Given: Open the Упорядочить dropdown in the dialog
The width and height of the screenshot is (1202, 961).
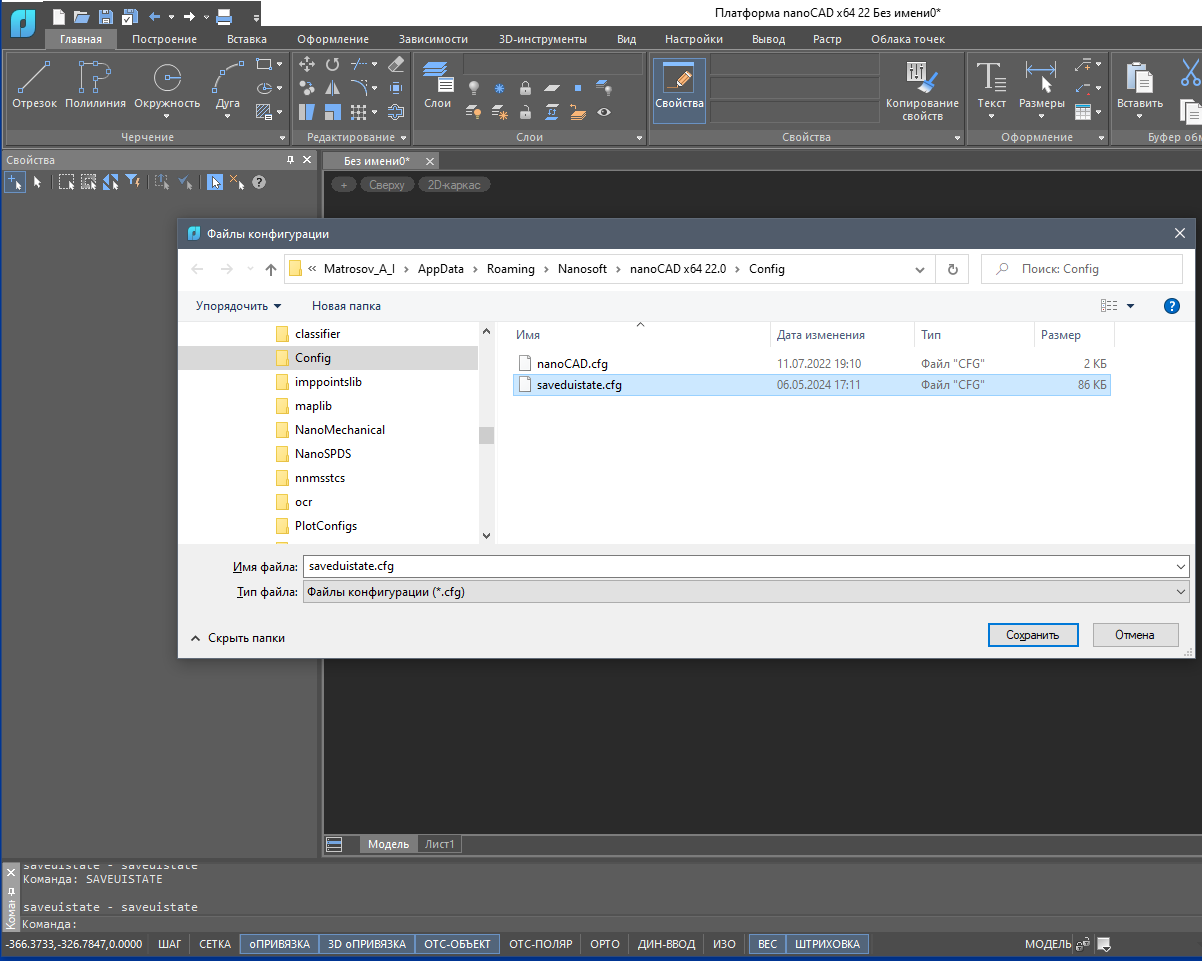Looking at the screenshot, I should coord(238,306).
